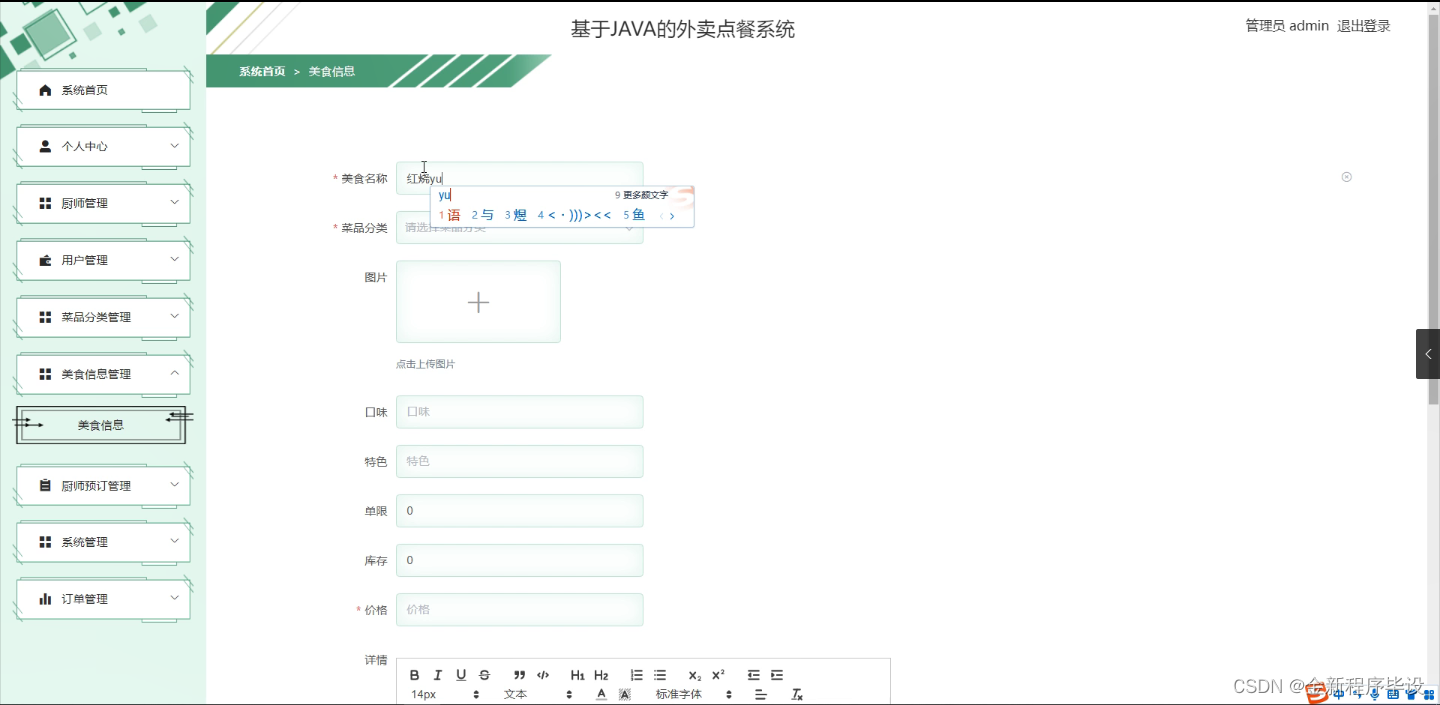Insert a blockquote in the 详情 editor
The image size is (1440, 705).
[x=520, y=675]
